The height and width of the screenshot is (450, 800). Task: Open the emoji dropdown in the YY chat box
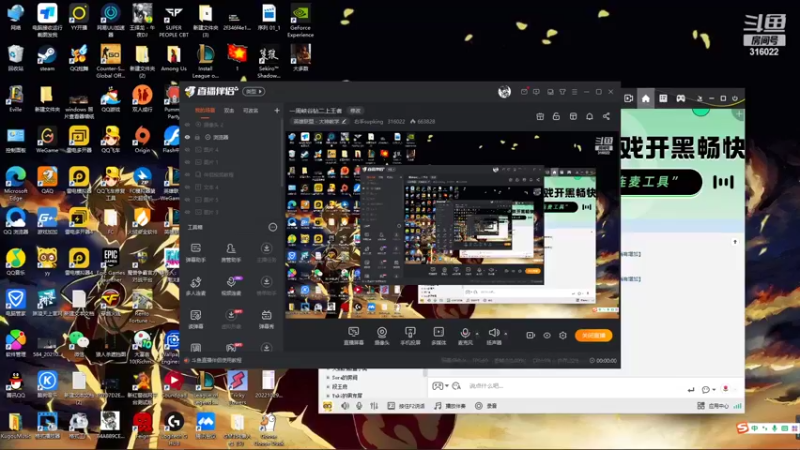coord(708,389)
